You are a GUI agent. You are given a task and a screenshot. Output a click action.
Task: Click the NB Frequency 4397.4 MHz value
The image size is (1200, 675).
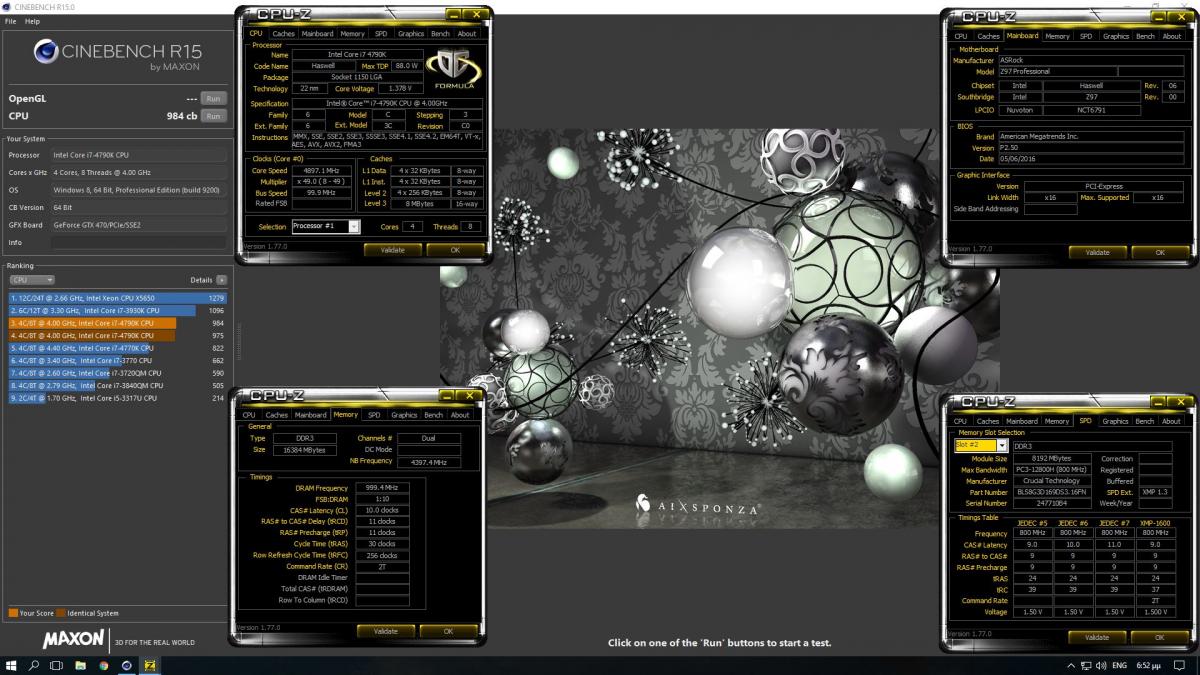[x=428, y=462]
